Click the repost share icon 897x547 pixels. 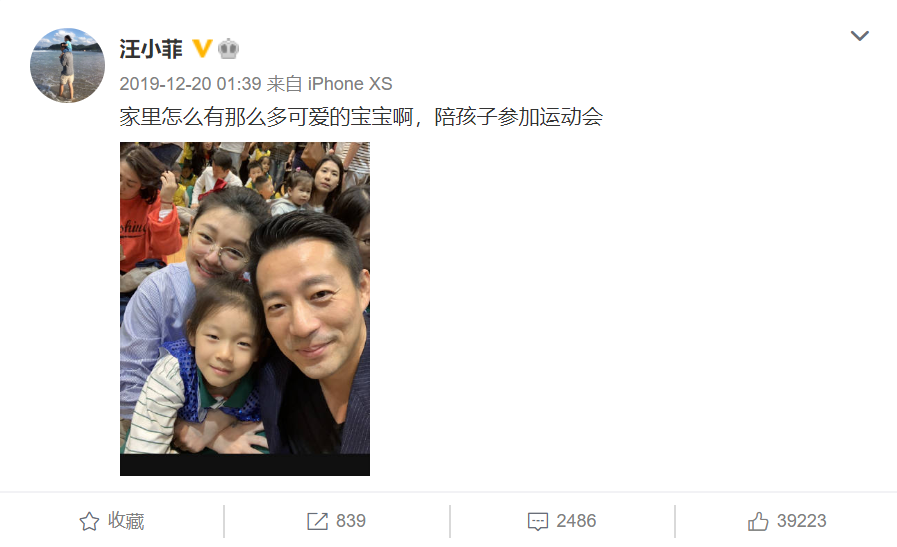click(x=317, y=521)
